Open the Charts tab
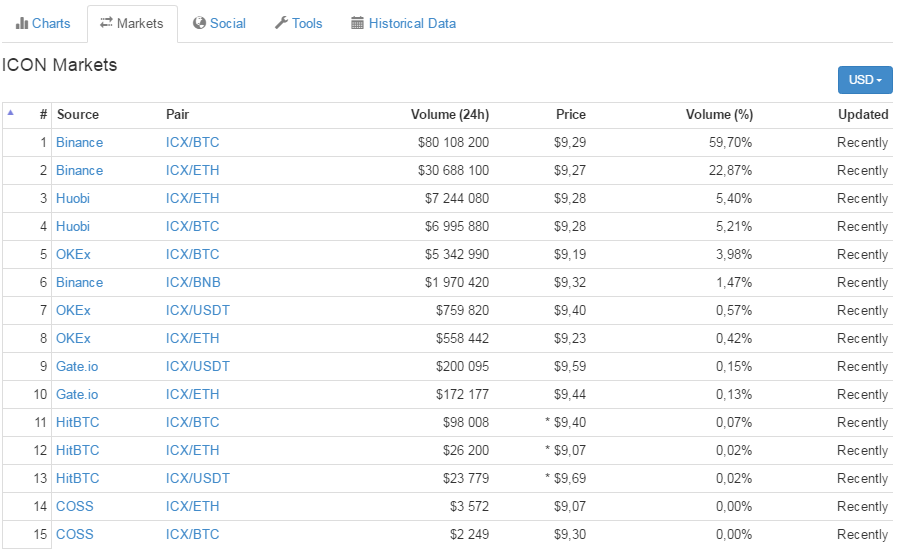This screenshot has width=906, height=558. point(43,23)
